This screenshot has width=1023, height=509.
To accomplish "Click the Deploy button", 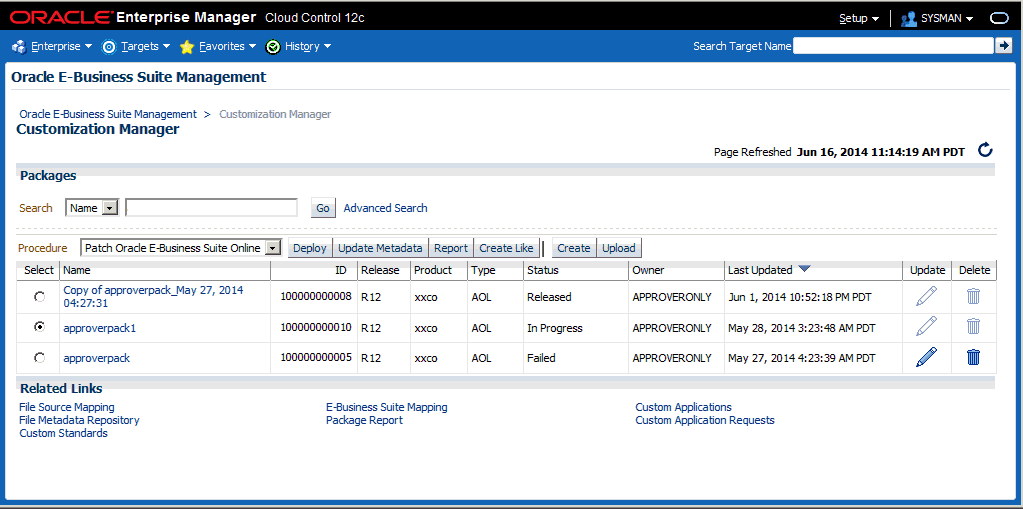I will (310, 248).
